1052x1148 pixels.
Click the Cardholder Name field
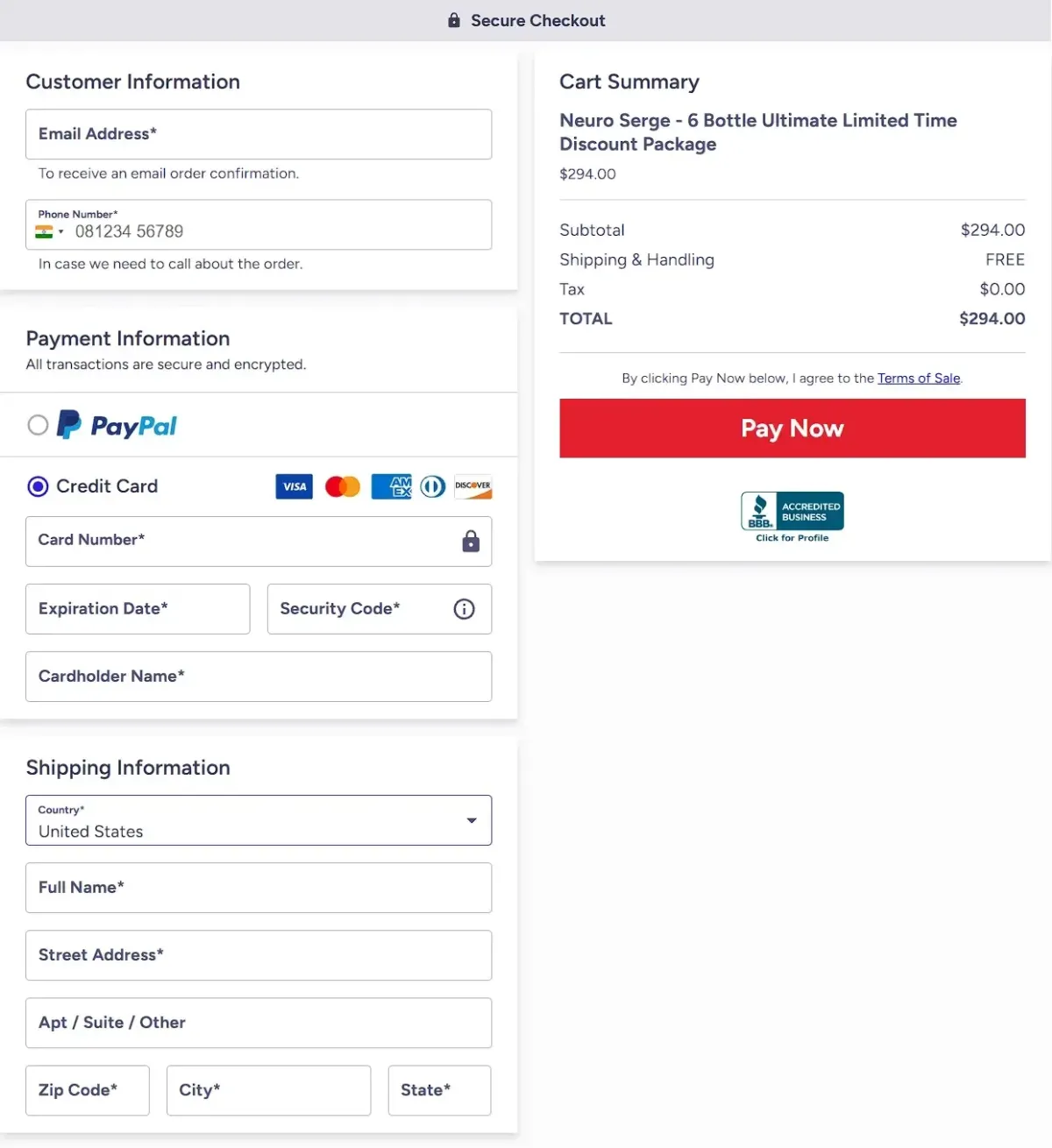[x=259, y=677]
